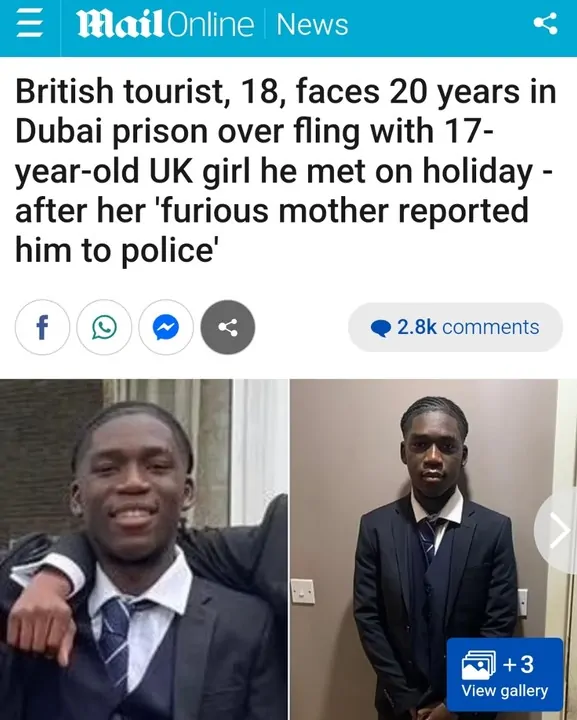
Task: Share article on Facebook
Action: 42,327
